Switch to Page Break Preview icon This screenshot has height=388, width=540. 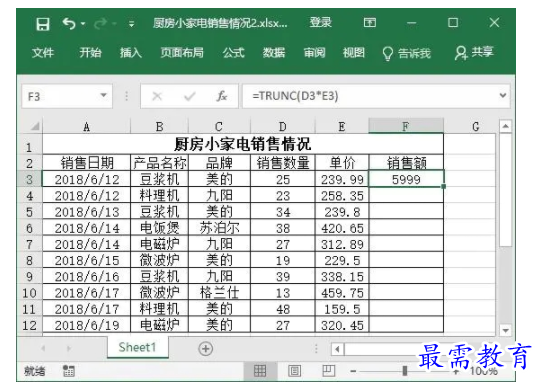point(328,371)
